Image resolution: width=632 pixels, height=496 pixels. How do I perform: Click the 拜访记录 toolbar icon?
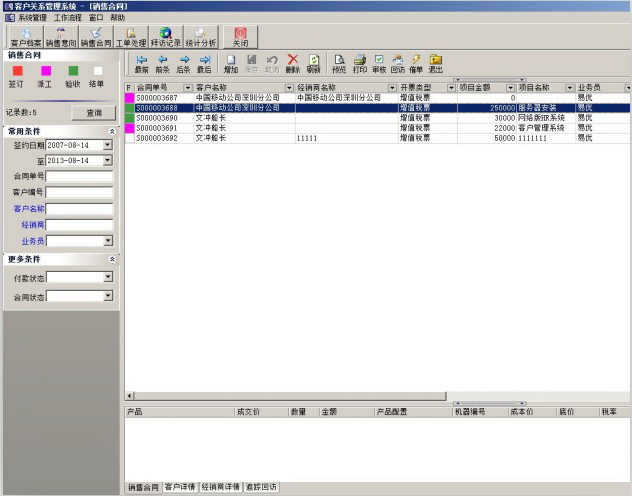point(166,37)
